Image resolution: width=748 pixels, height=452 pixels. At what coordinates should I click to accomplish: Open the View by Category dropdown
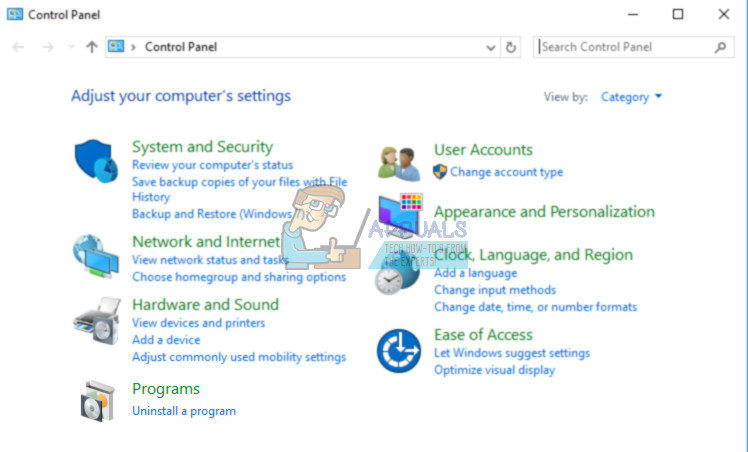[x=631, y=97]
